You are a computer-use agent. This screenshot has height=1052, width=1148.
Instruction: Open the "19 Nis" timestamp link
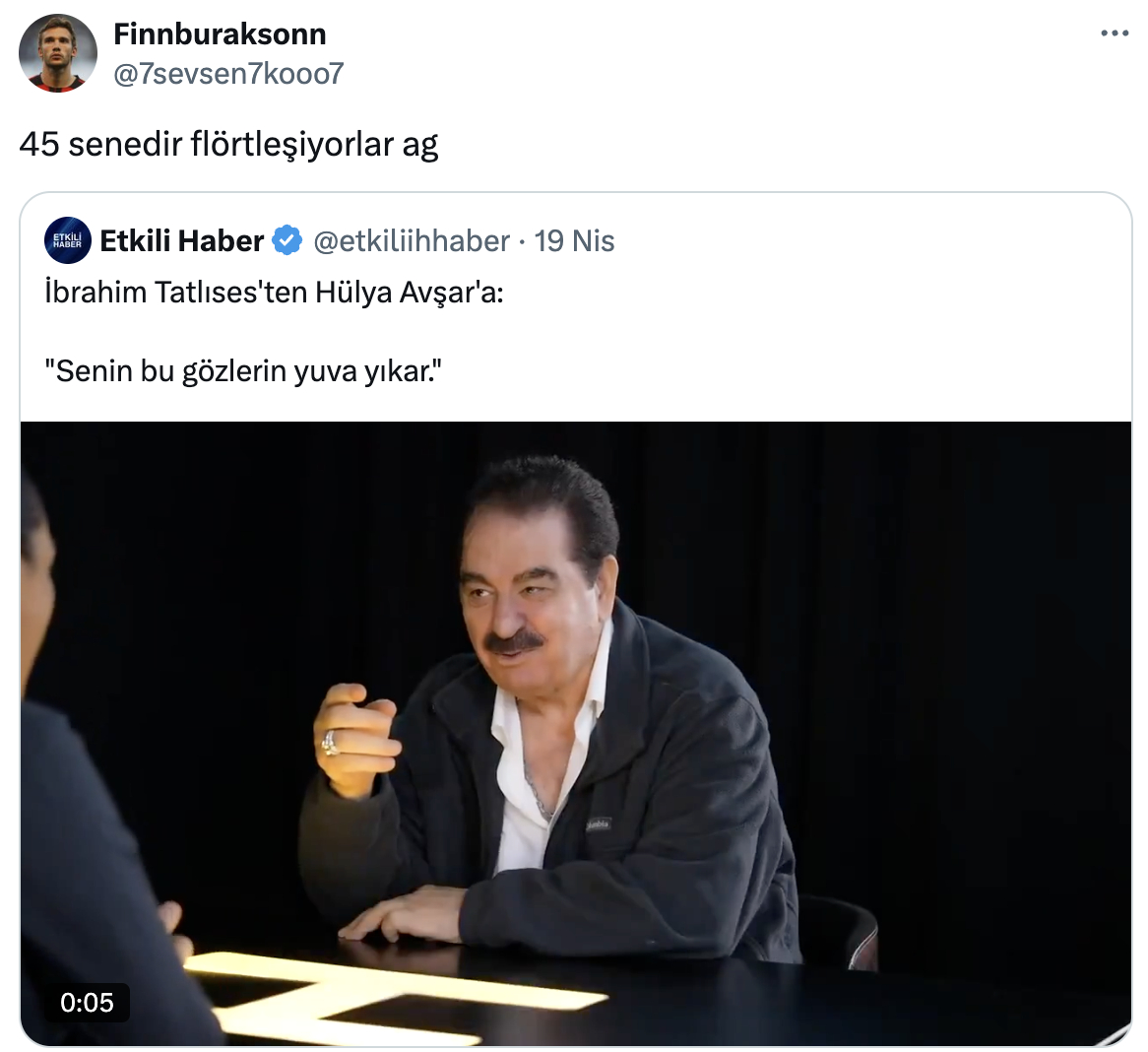(574, 241)
